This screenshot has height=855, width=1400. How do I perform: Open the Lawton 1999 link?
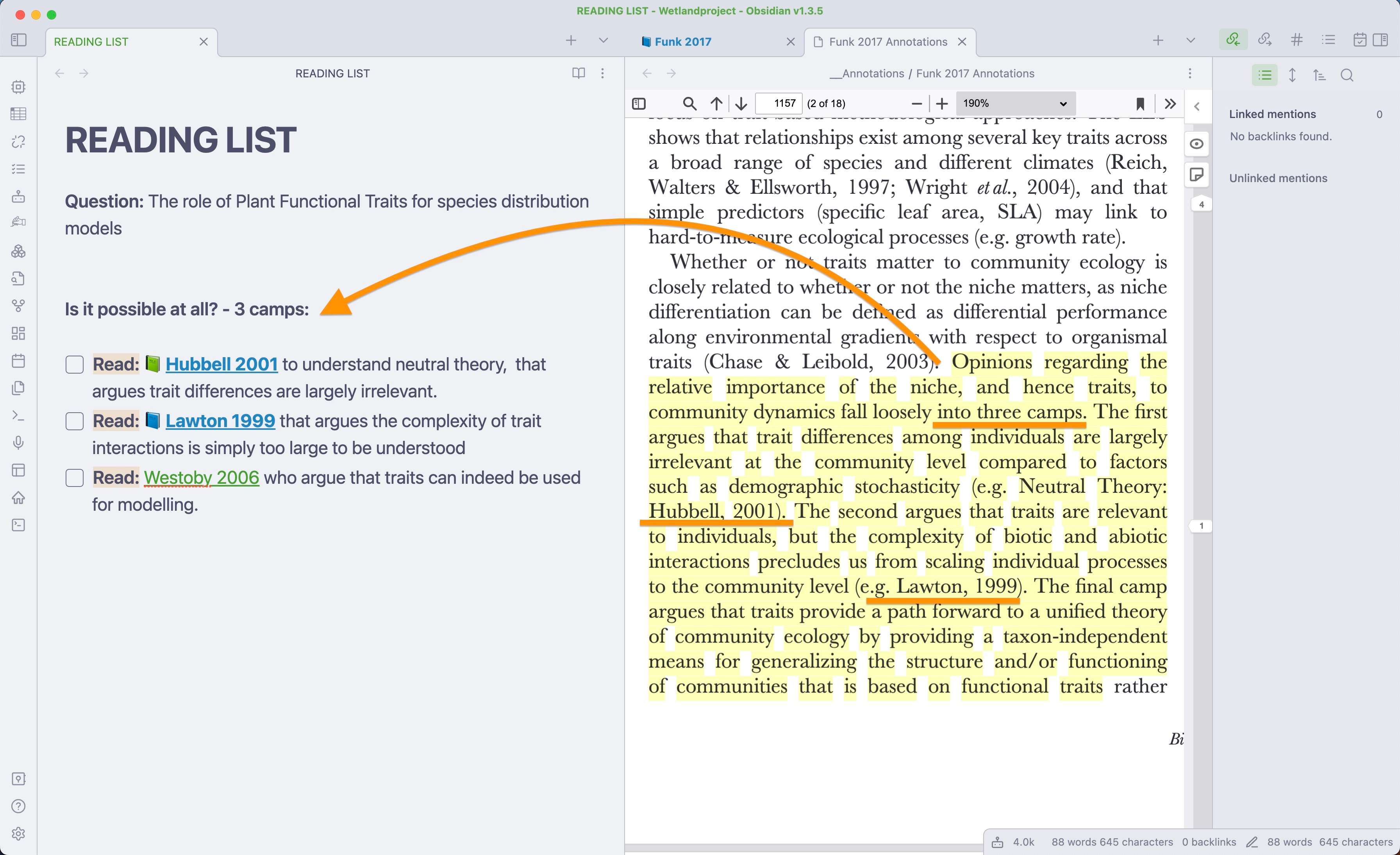[220, 421]
